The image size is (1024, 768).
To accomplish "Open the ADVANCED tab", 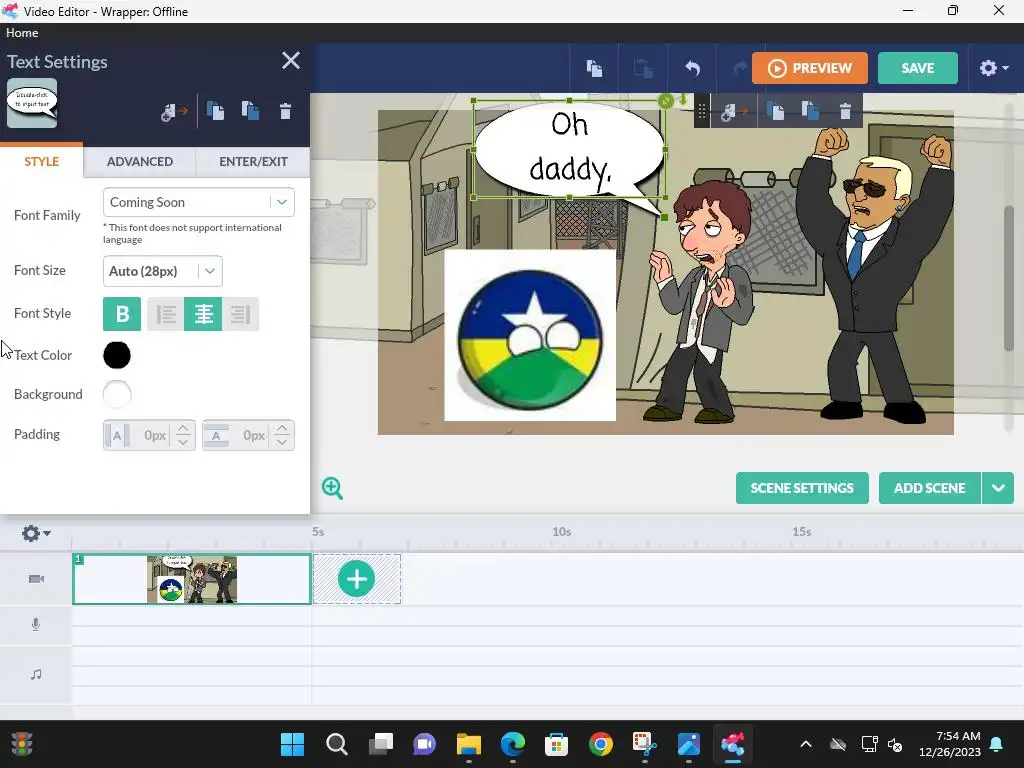I will point(140,161).
